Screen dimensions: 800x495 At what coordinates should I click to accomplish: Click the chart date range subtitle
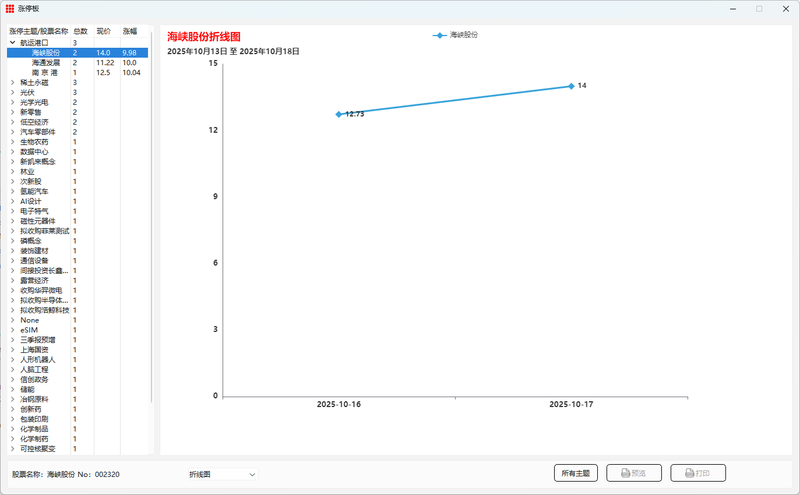point(233,52)
